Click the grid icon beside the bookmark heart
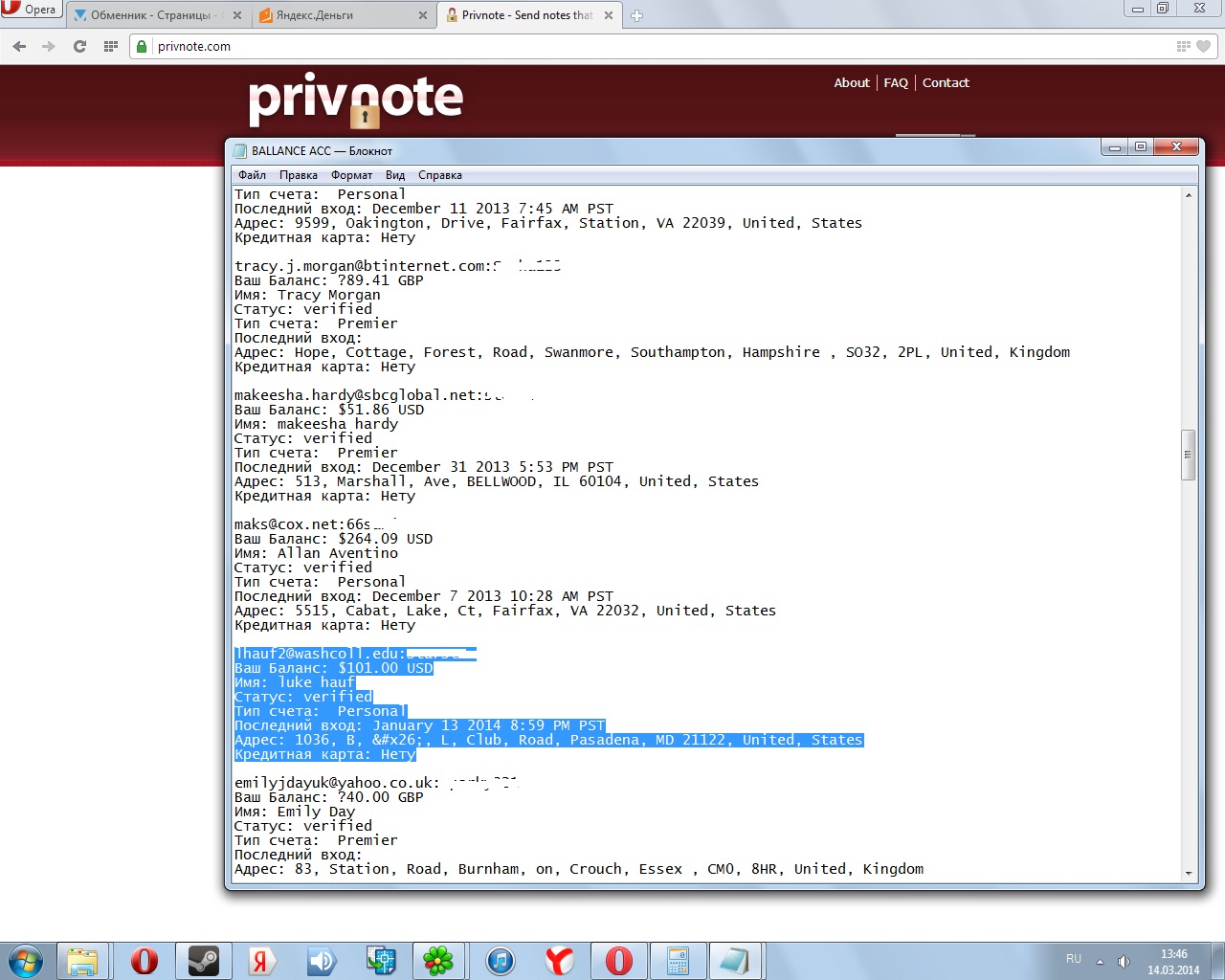 click(1183, 46)
